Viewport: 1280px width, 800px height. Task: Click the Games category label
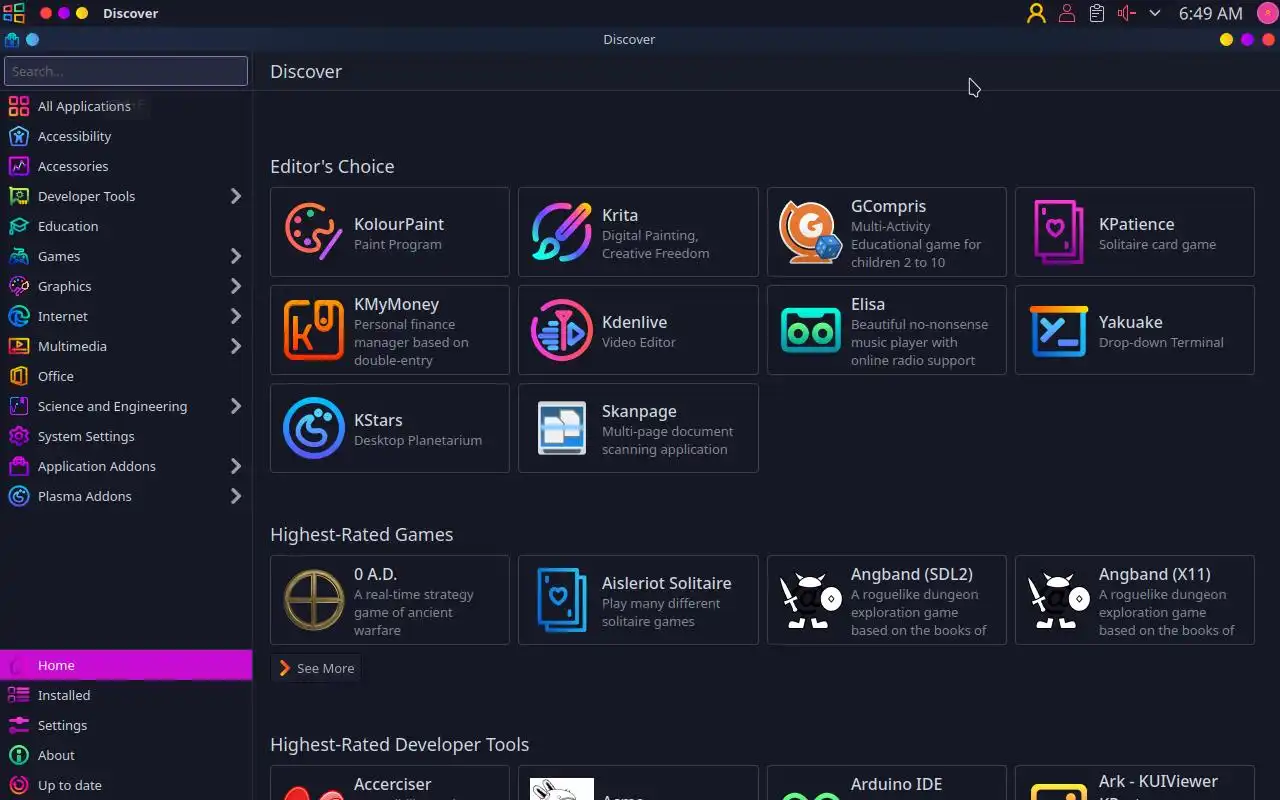(x=59, y=256)
